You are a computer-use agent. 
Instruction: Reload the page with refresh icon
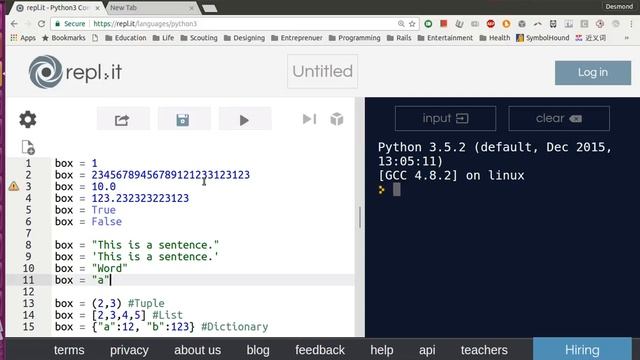click(41, 24)
